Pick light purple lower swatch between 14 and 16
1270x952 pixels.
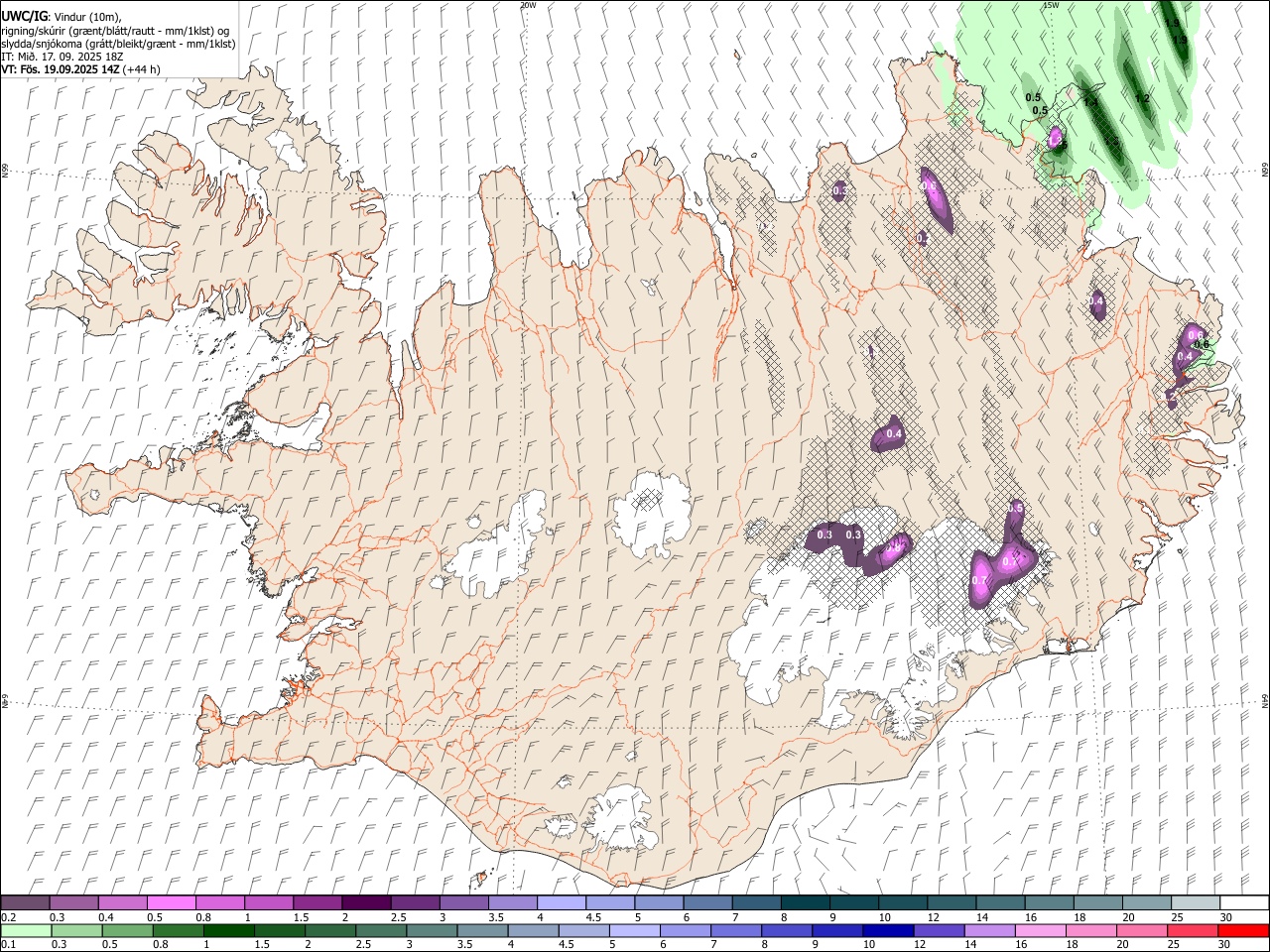click(990, 931)
